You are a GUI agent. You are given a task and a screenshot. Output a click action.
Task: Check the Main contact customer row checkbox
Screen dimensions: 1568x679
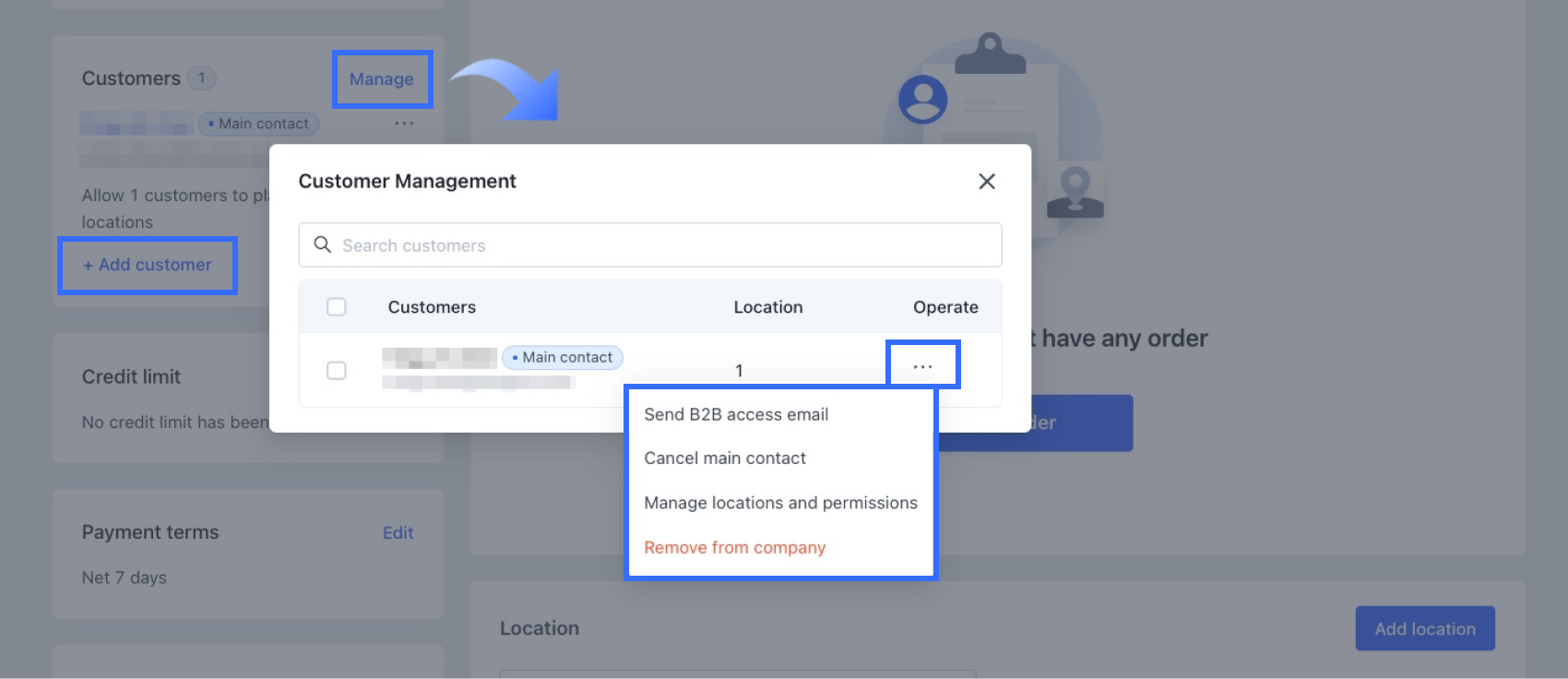[x=337, y=370]
